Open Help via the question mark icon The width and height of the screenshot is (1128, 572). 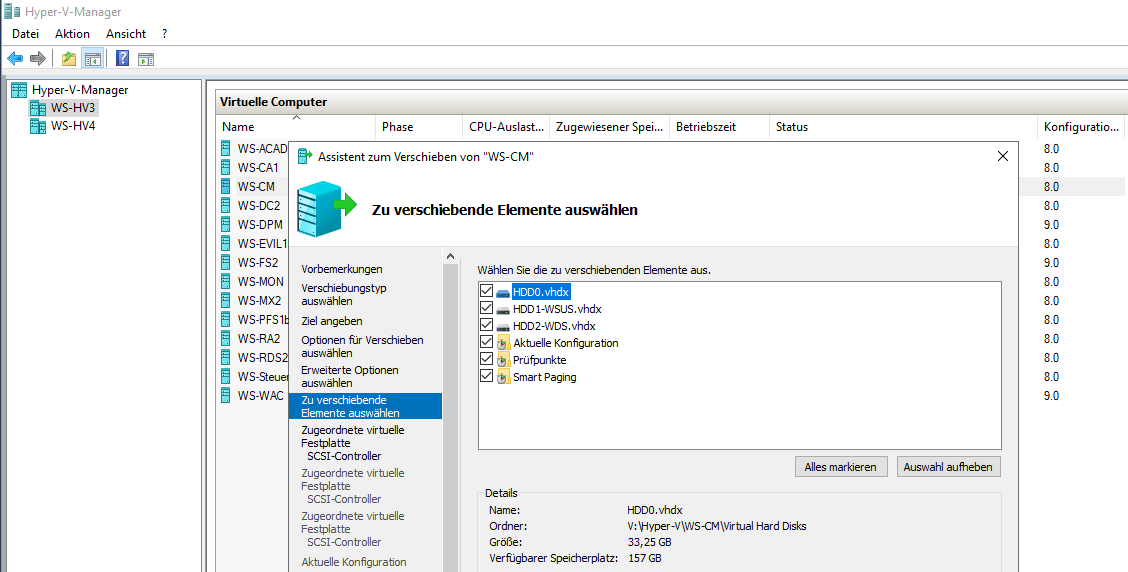123,59
